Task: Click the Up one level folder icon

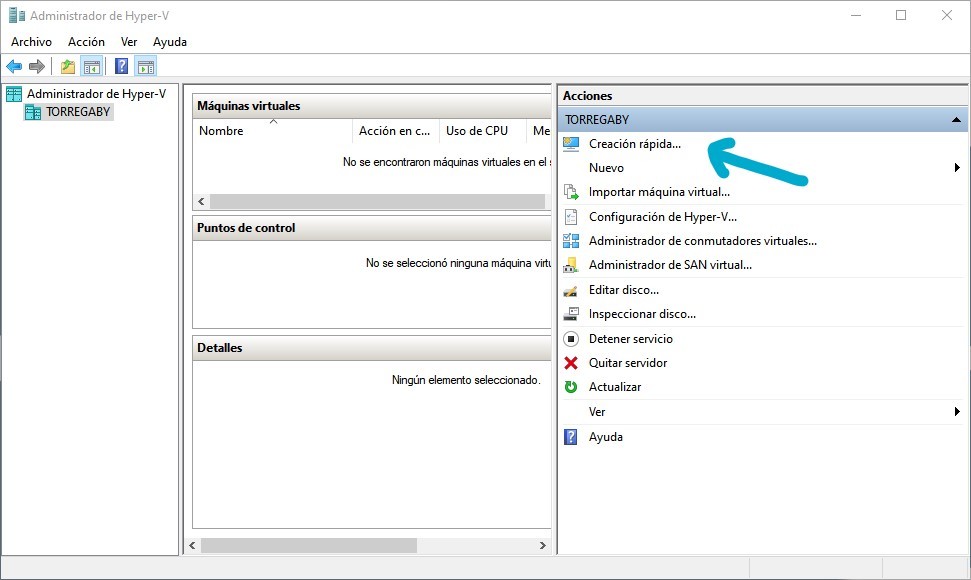Action: [x=68, y=66]
